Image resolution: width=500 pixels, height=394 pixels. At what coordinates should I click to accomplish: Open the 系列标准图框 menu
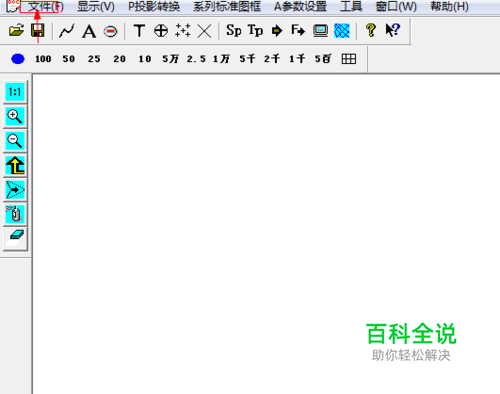click(227, 6)
